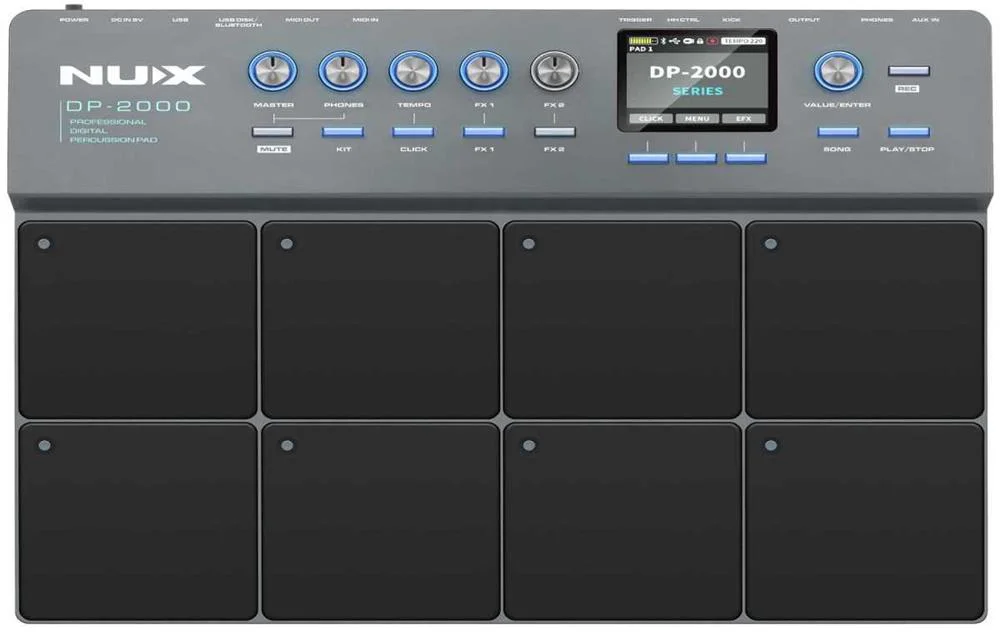
Task: Turn the MASTER volume knob
Action: (x=273, y=71)
